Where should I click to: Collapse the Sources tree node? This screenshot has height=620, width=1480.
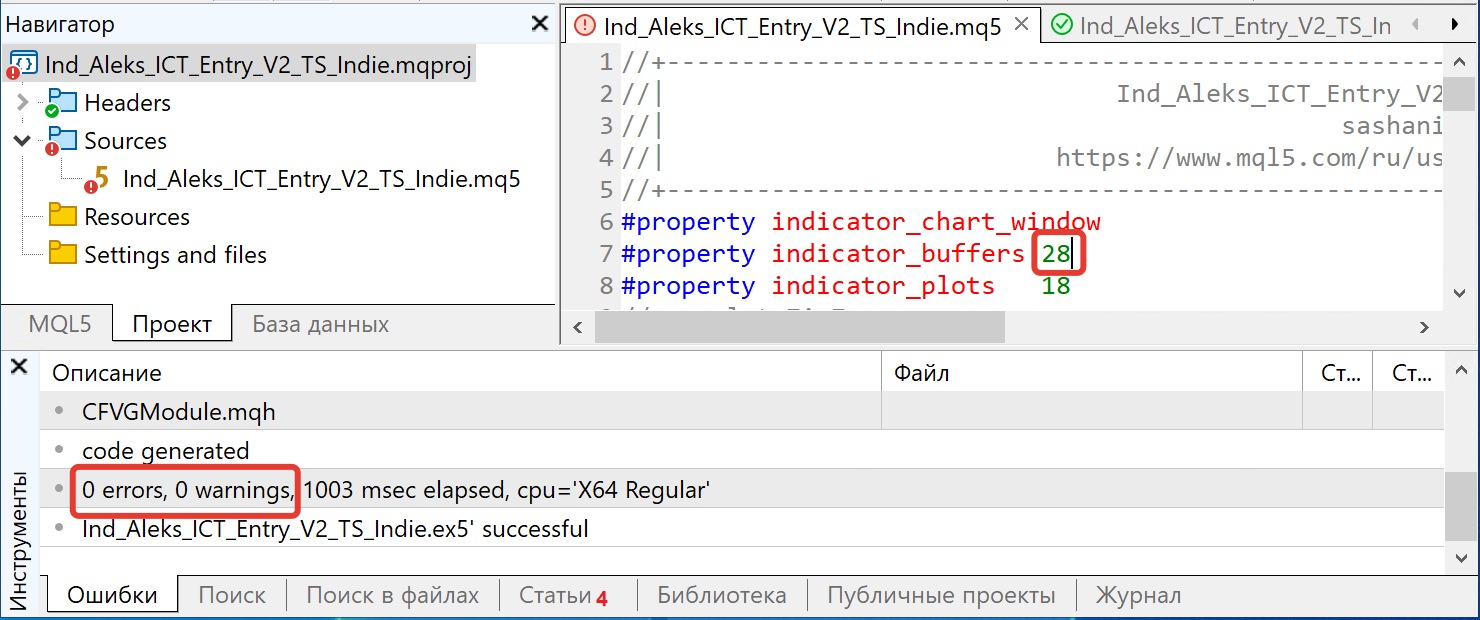23,140
